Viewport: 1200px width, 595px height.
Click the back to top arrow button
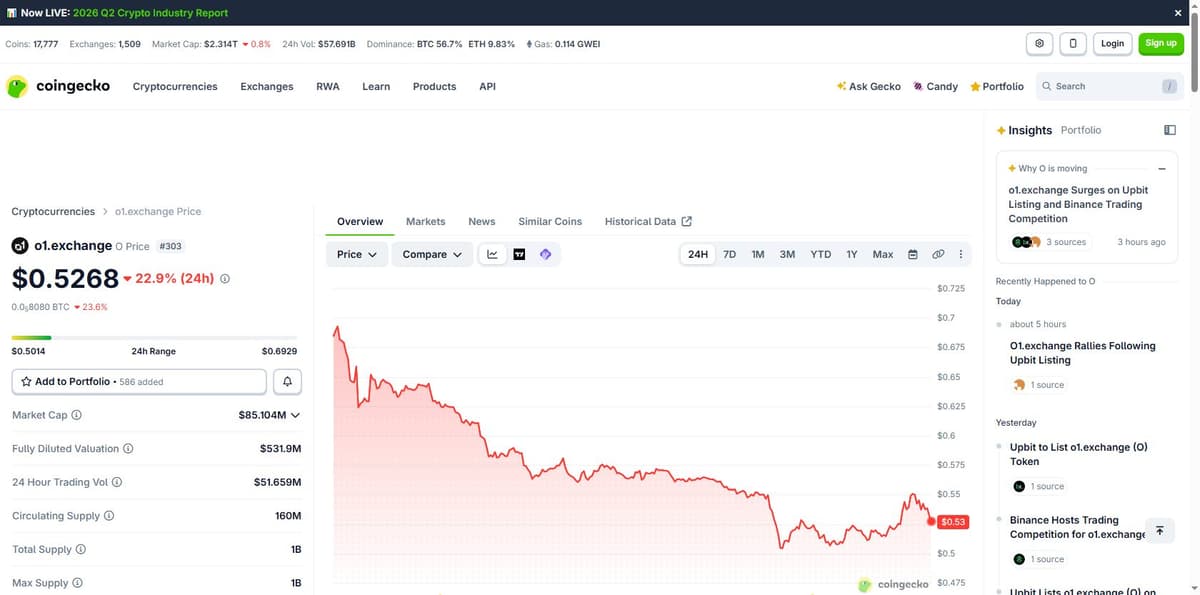(1159, 531)
